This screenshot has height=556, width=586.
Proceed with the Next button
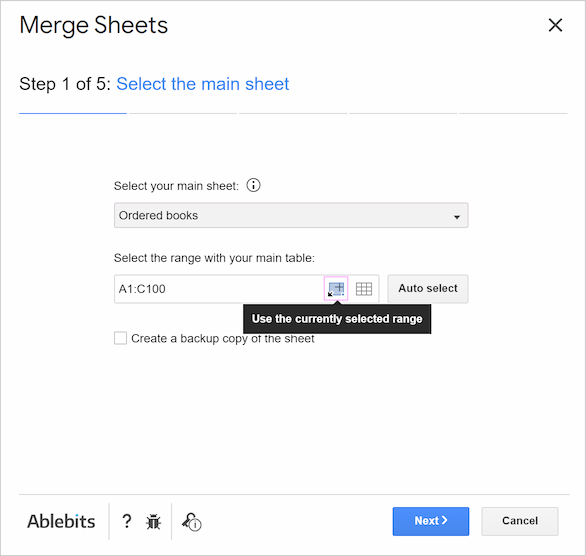(x=431, y=521)
